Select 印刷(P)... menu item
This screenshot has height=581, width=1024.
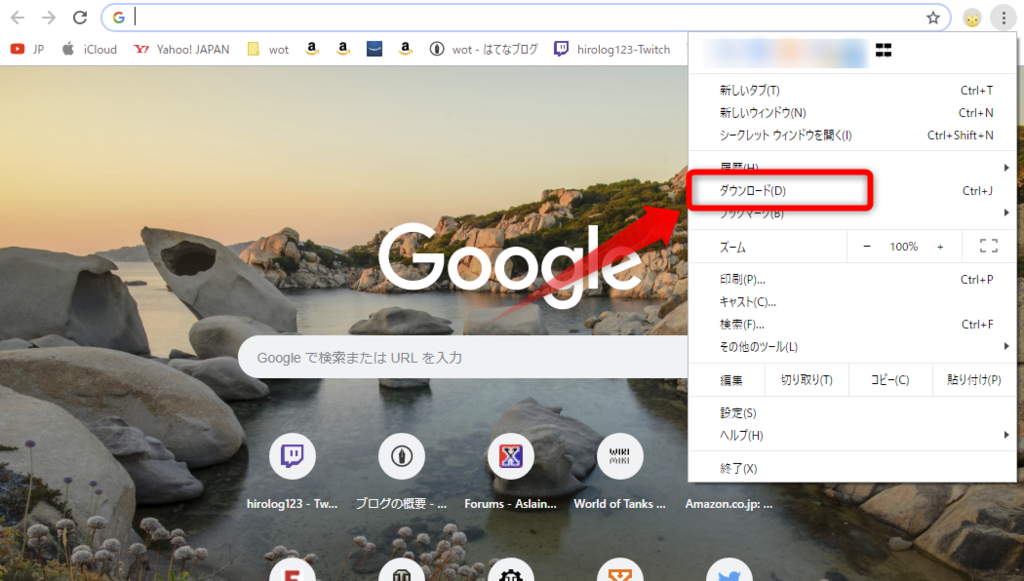tap(852, 279)
